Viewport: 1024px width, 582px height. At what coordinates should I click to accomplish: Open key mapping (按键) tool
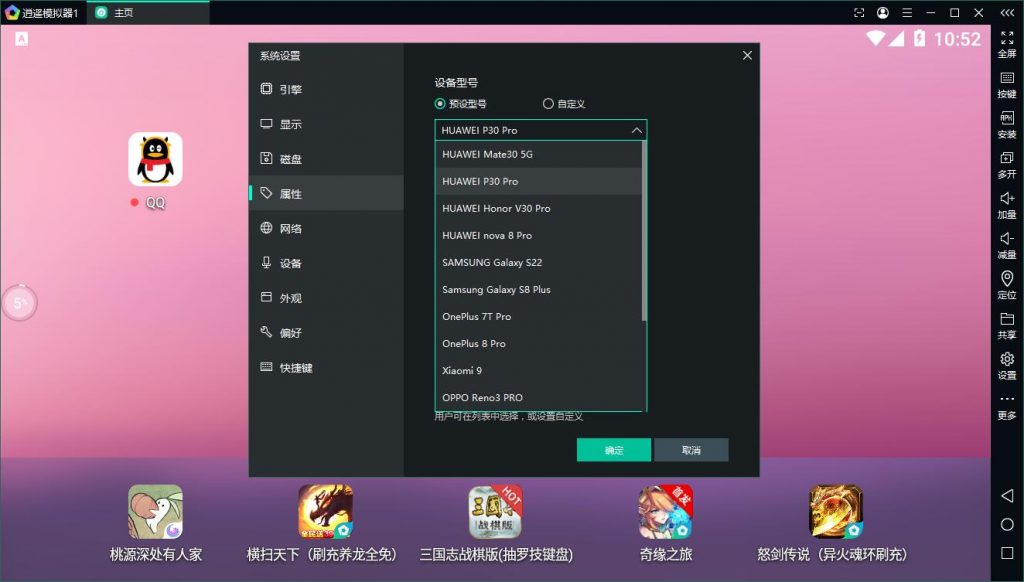tap(1007, 83)
